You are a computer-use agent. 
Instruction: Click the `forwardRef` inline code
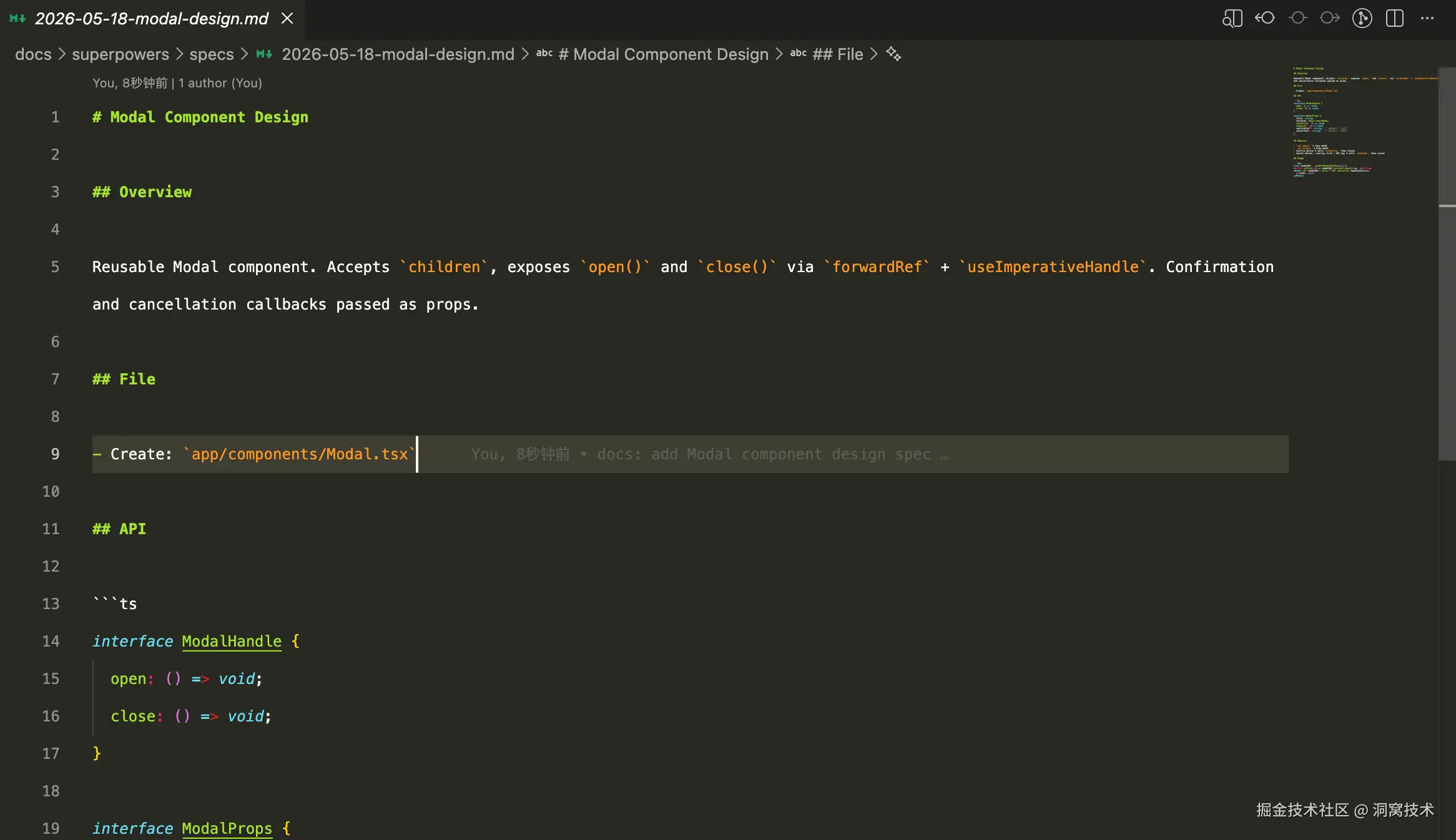click(877, 267)
